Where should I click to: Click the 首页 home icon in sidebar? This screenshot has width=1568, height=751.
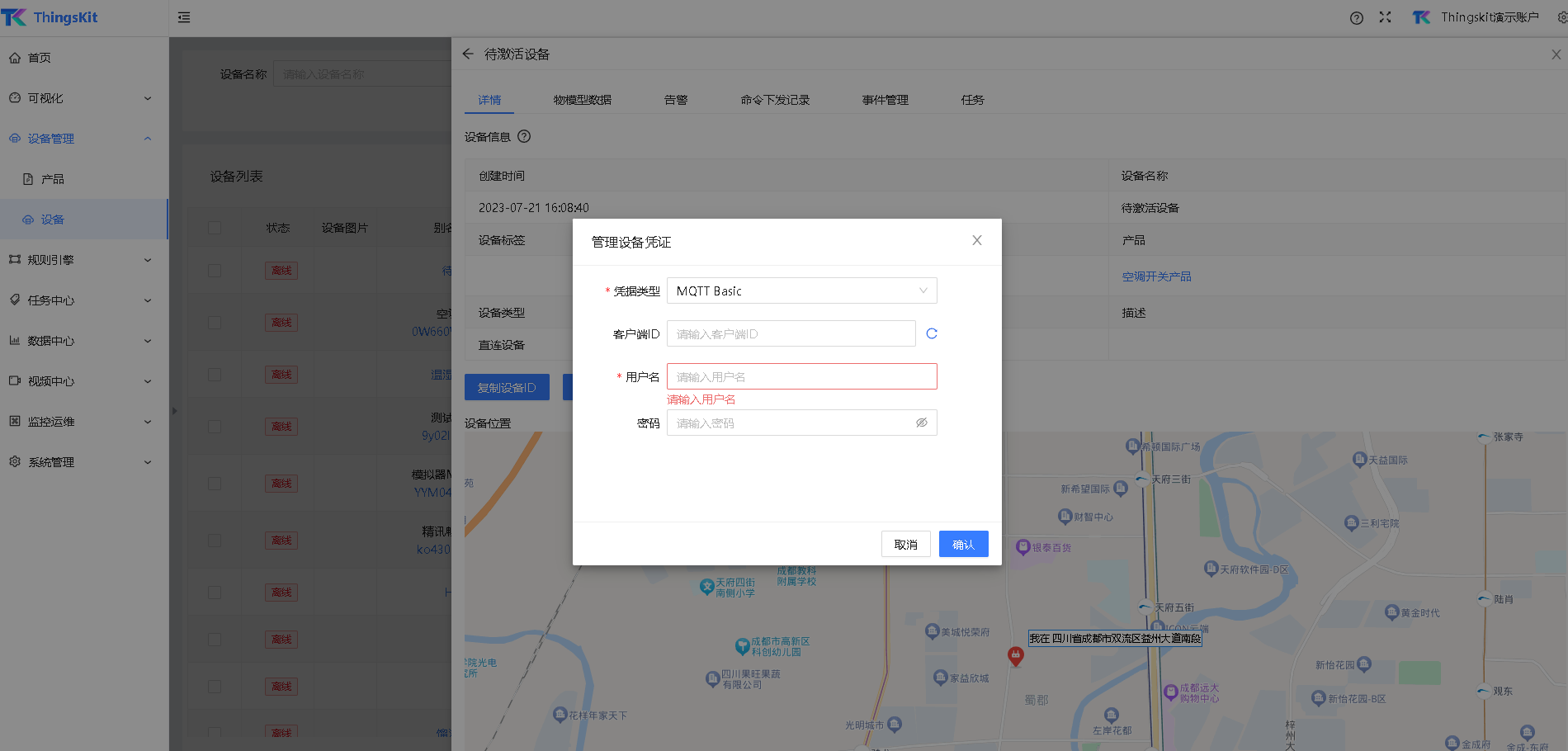point(15,58)
